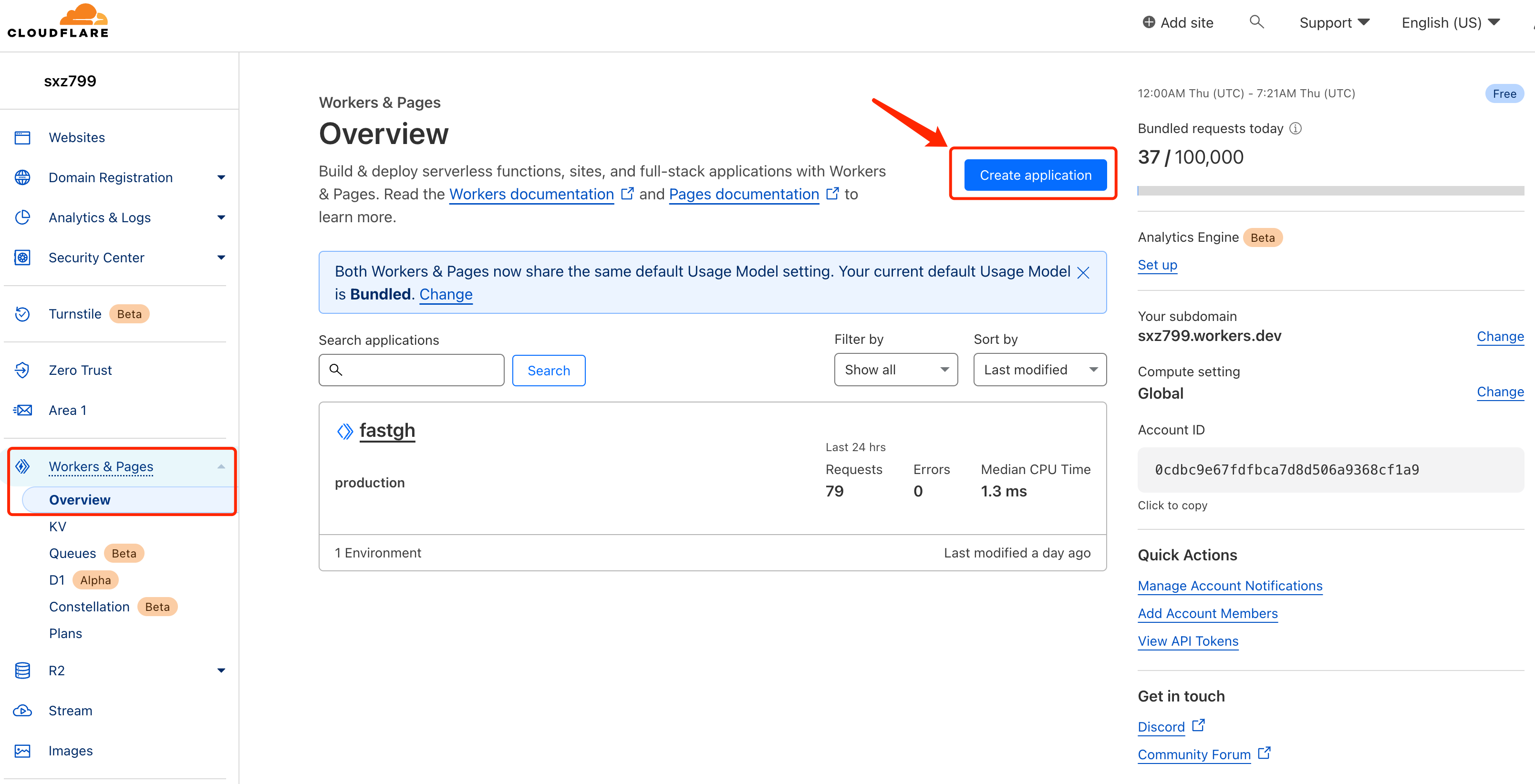This screenshot has height=784, width=1535.
Task: Click the Turnstile icon
Action: point(22,314)
